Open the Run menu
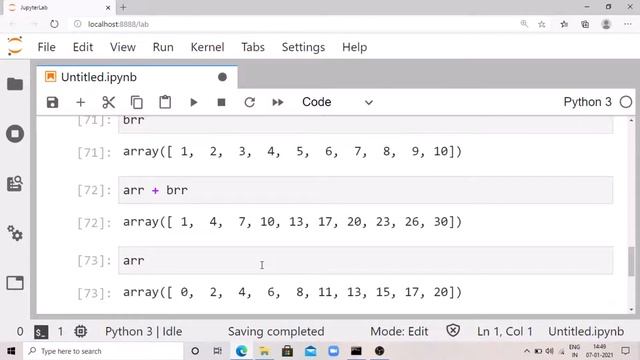The width and height of the screenshot is (640, 360). pyautogui.click(x=163, y=47)
